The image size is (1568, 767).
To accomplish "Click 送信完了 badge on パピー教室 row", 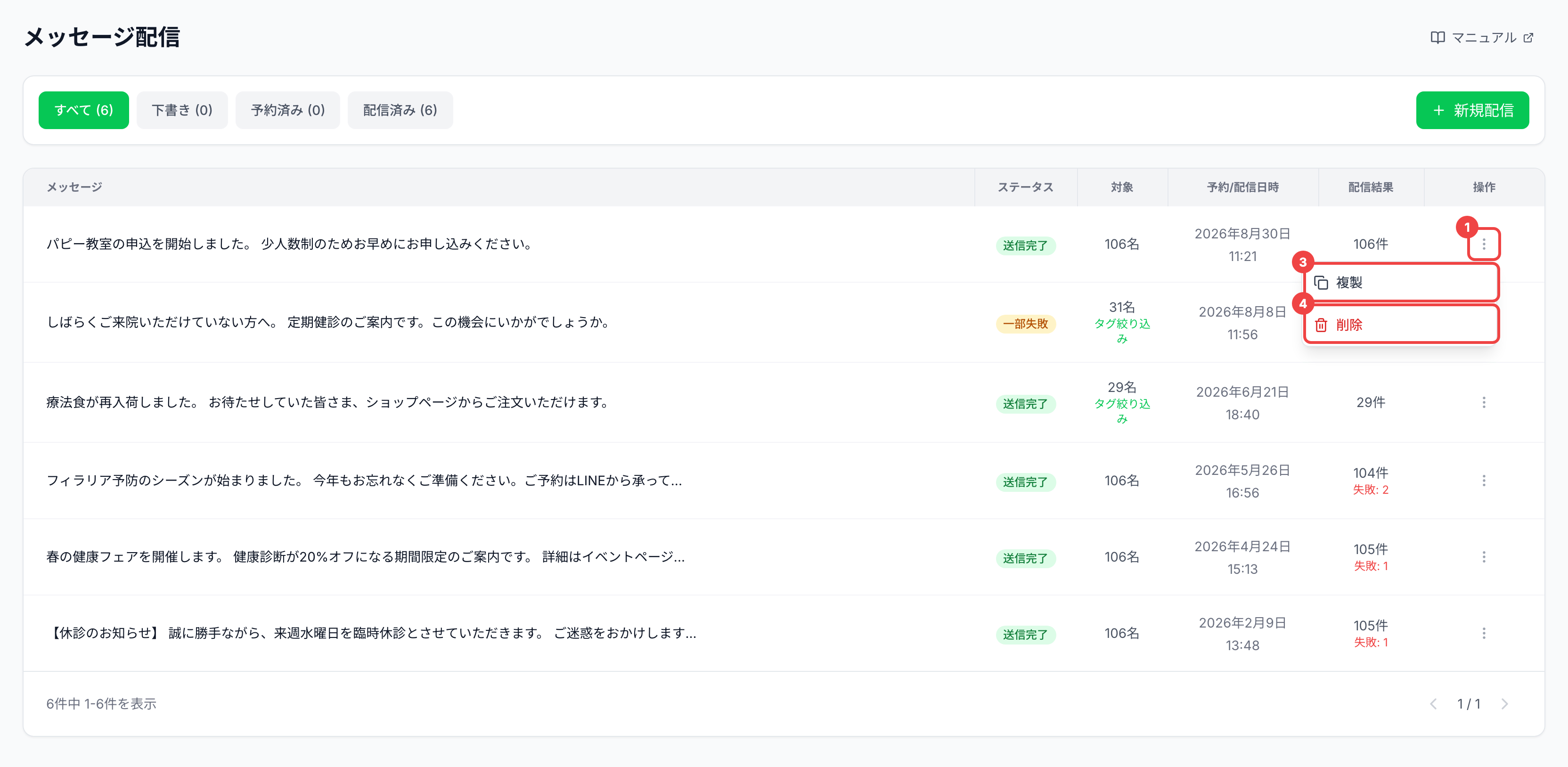I will click(x=1025, y=246).
